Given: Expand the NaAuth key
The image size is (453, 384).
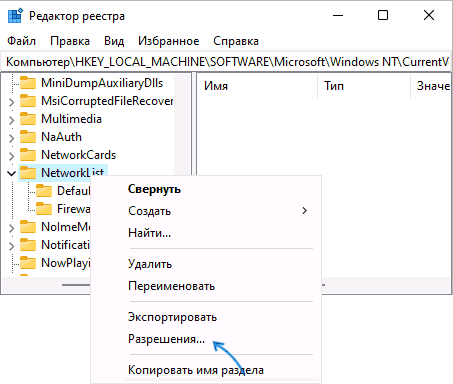Looking at the screenshot, I should 11,138.
